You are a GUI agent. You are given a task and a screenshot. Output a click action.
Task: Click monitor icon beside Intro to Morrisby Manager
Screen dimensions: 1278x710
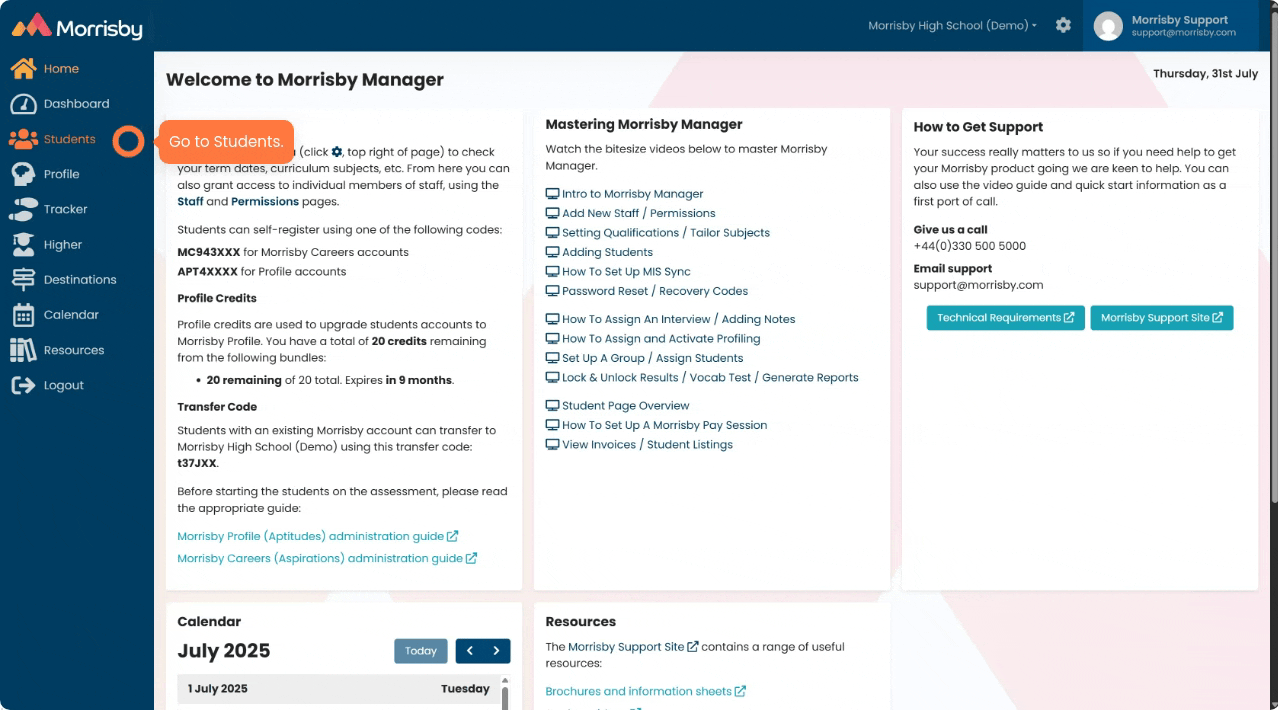[x=552, y=194]
